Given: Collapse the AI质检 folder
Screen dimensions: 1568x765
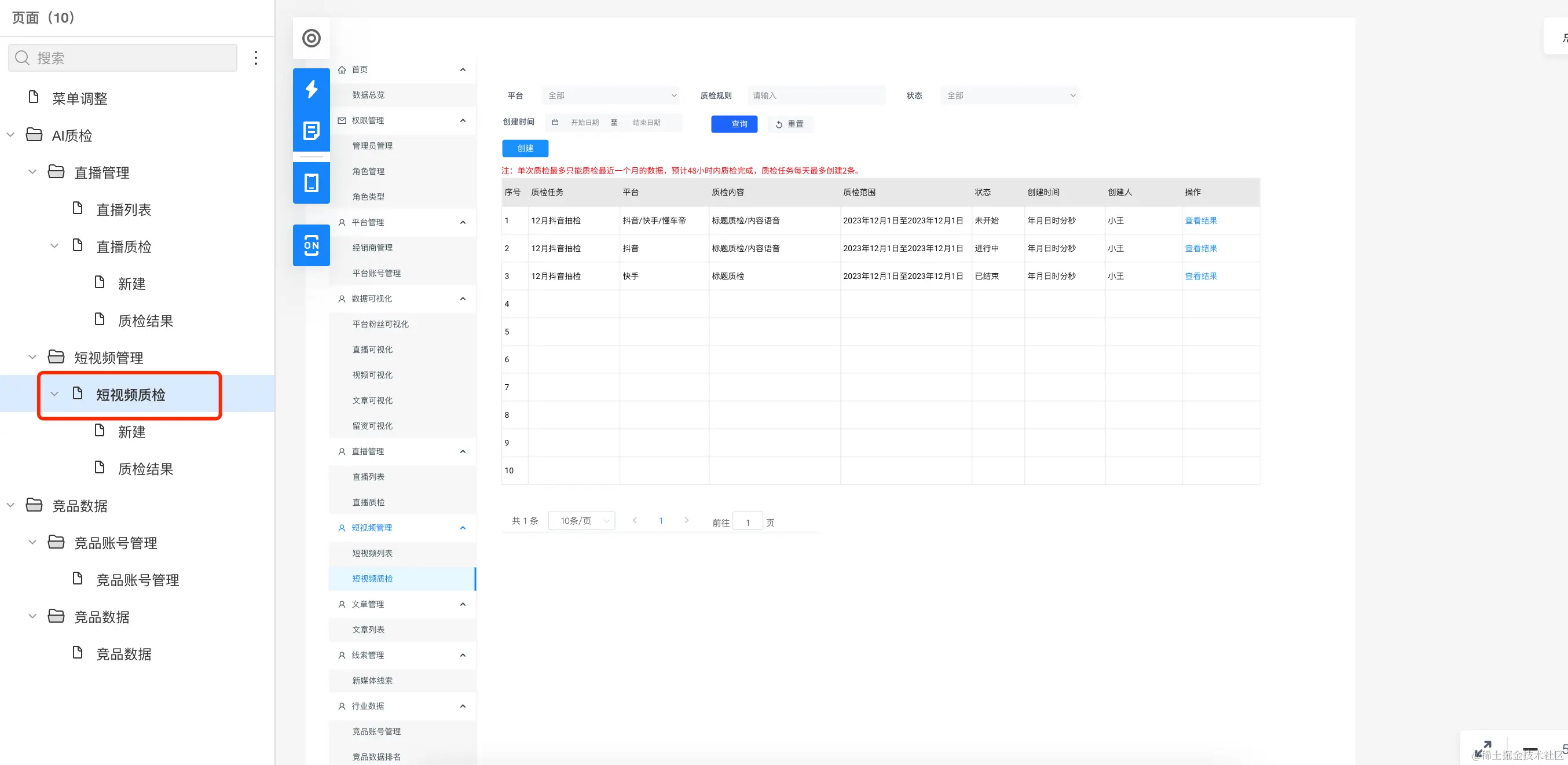Looking at the screenshot, I should (x=10, y=135).
